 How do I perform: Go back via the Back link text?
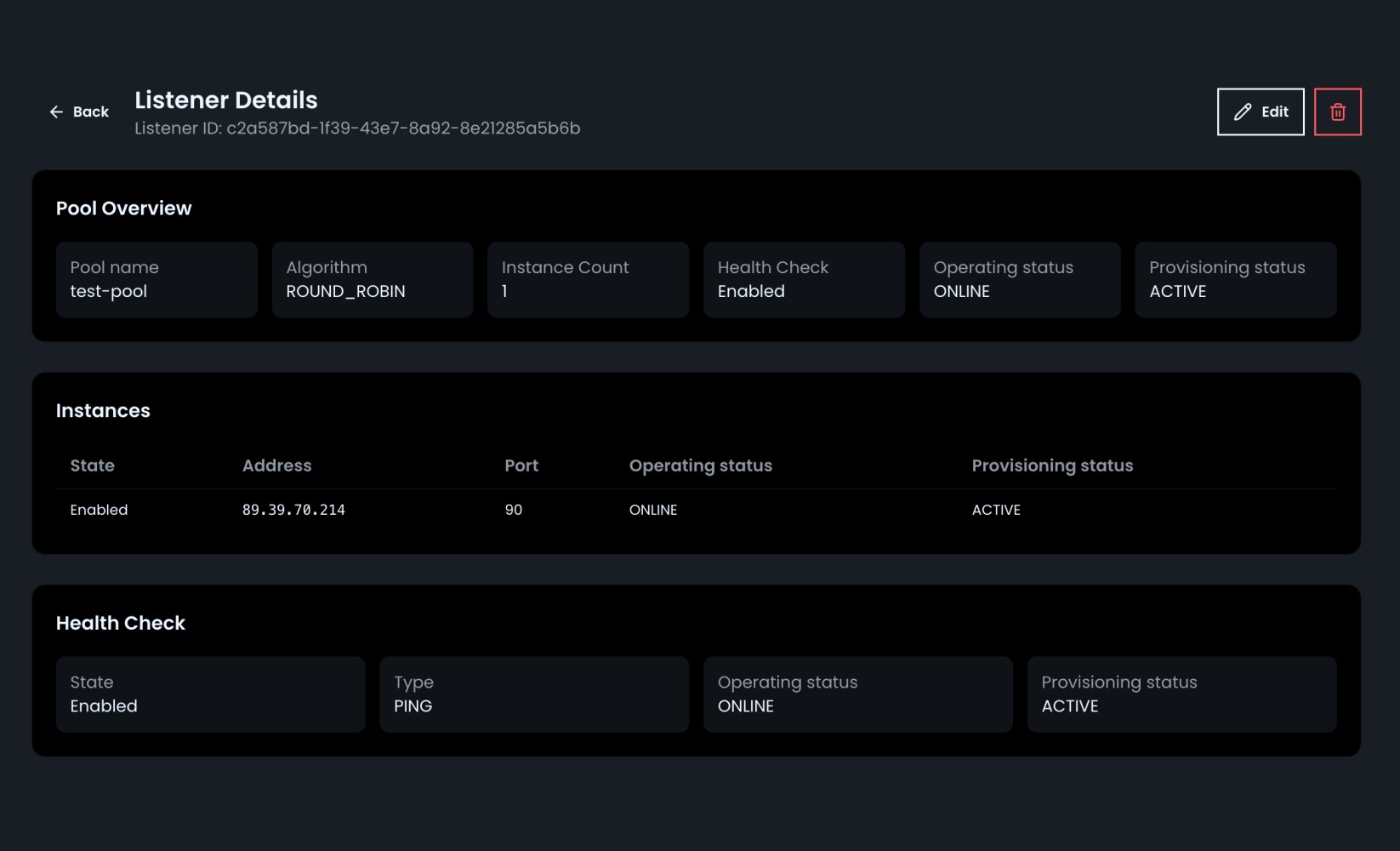[x=91, y=111]
